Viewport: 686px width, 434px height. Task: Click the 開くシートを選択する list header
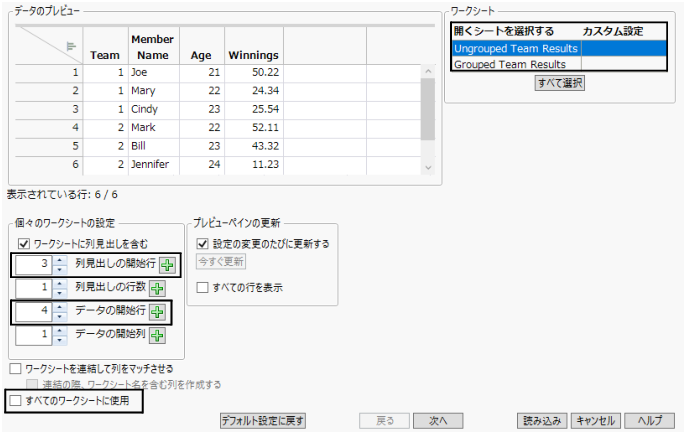point(504,31)
